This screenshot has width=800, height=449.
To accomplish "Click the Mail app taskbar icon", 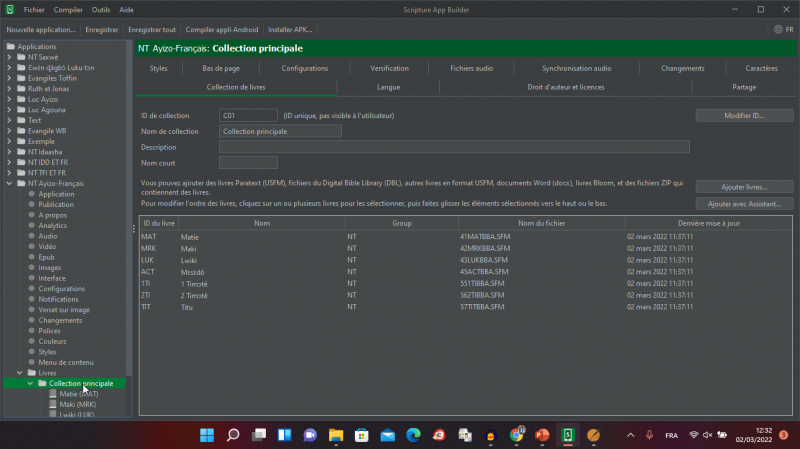I will pos(387,435).
